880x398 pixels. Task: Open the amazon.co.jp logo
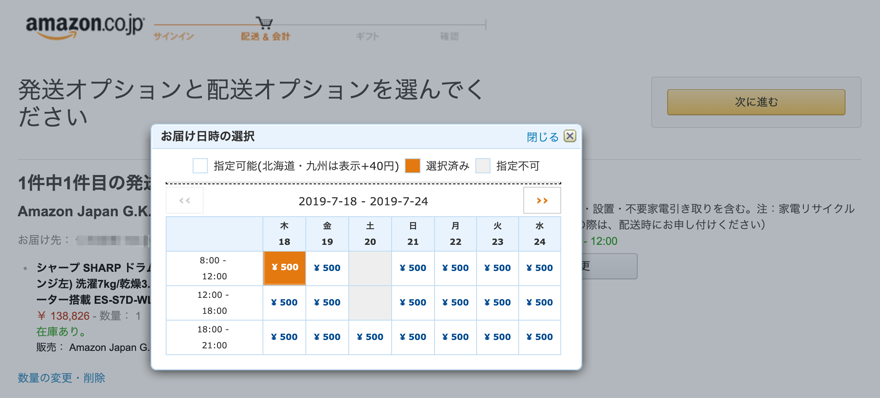point(85,27)
